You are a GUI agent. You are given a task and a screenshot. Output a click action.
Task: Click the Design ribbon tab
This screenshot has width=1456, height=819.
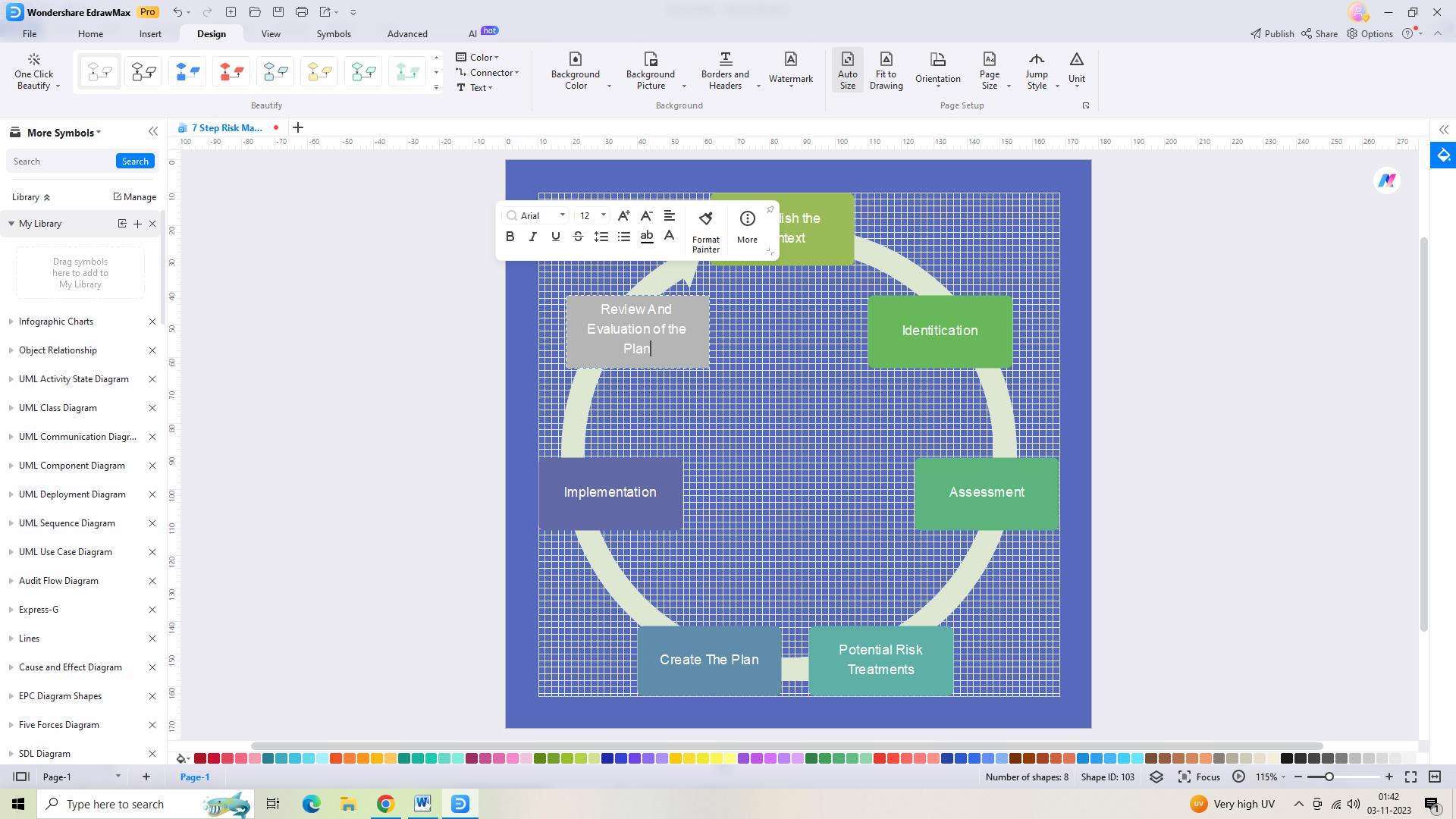pyautogui.click(x=211, y=33)
